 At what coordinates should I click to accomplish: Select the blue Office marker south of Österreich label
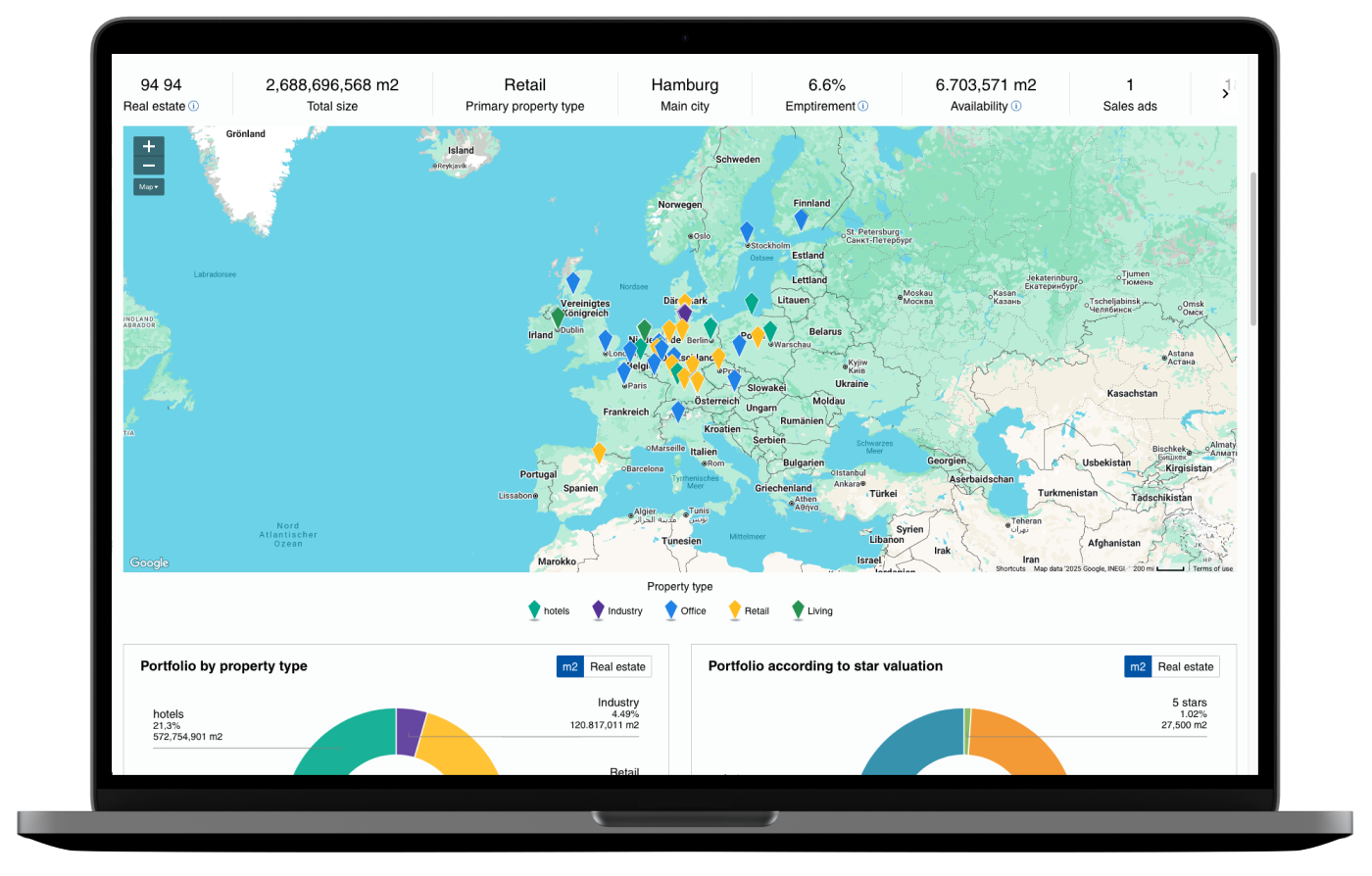coord(677,412)
